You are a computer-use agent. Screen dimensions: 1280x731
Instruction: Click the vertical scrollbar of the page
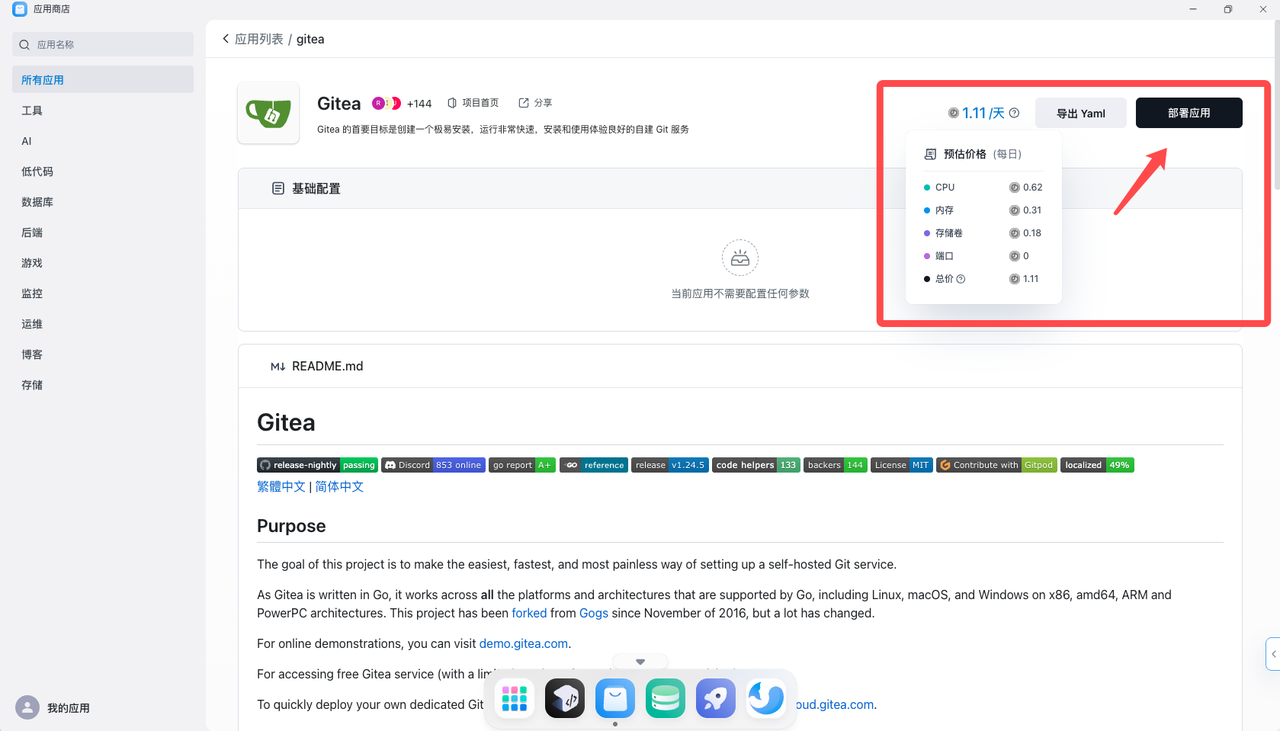(x=1275, y=105)
